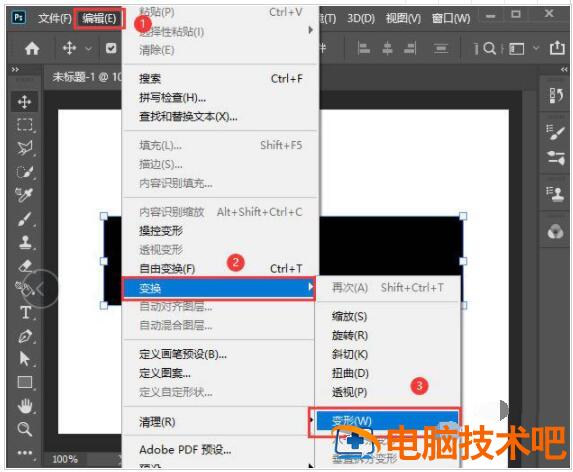Choose 扭曲(D) in transform submenu
The width and height of the screenshot is (573, 472).
click(387, 373)
